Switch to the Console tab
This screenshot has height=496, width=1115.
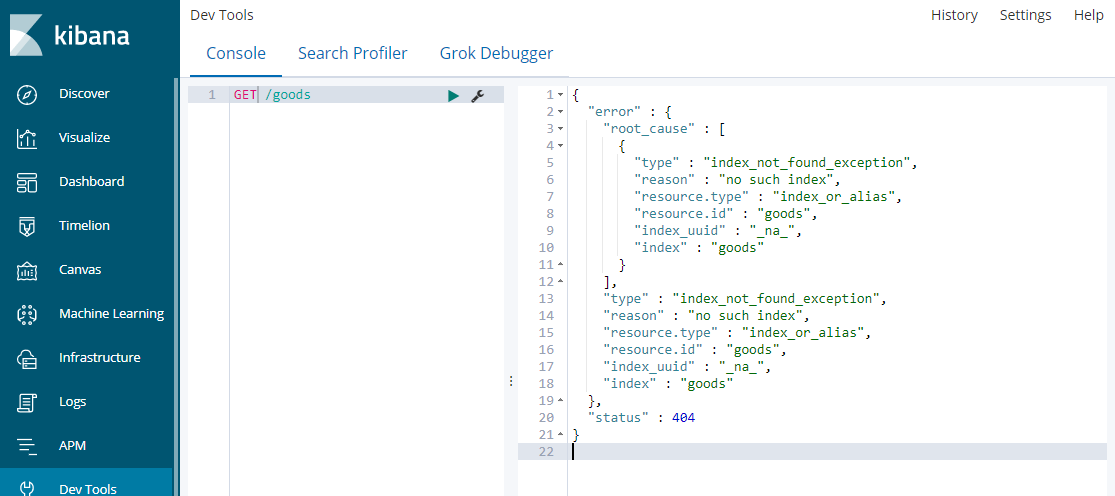[x=236, y=53]
